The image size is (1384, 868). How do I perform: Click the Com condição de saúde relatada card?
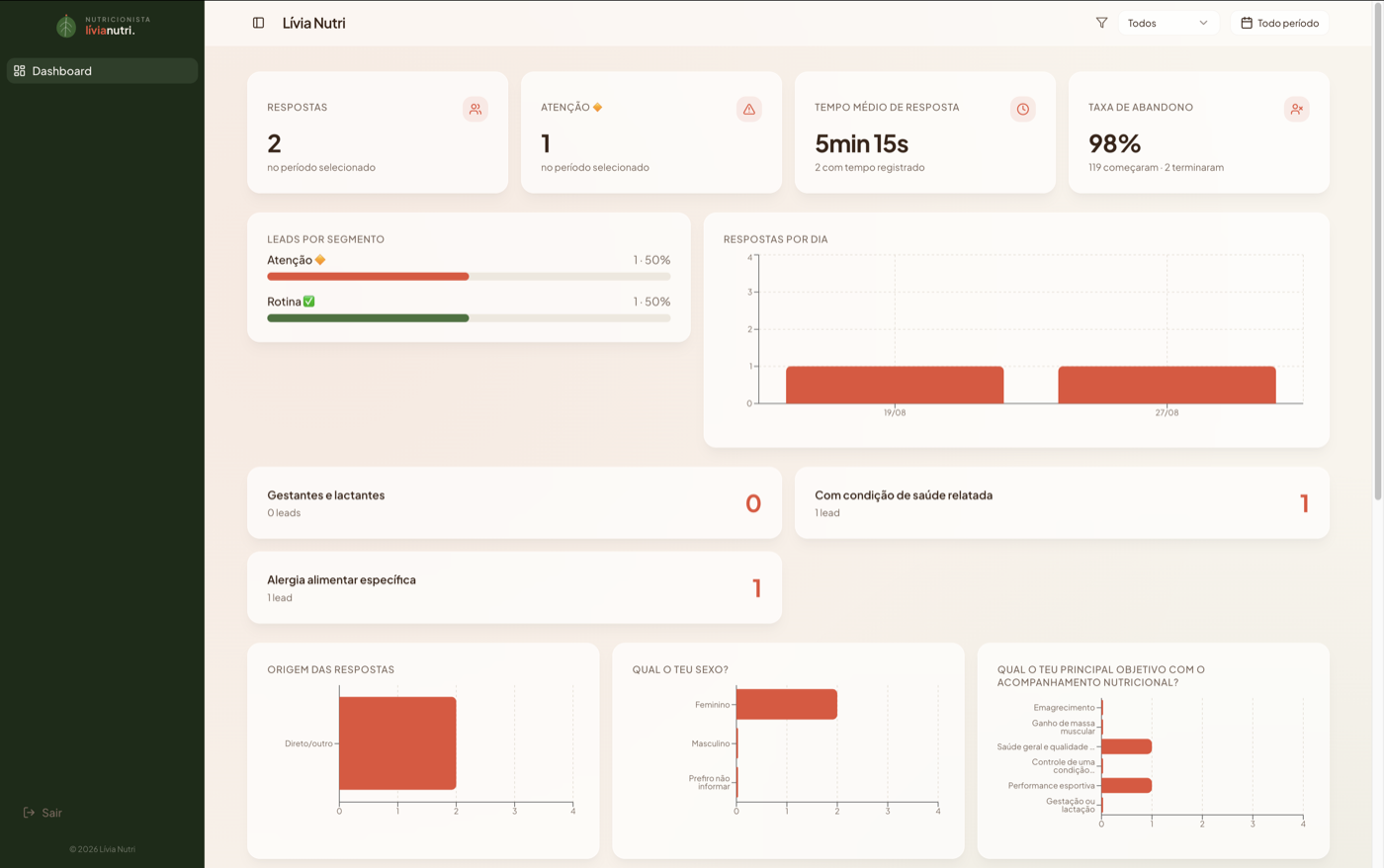1062,503
